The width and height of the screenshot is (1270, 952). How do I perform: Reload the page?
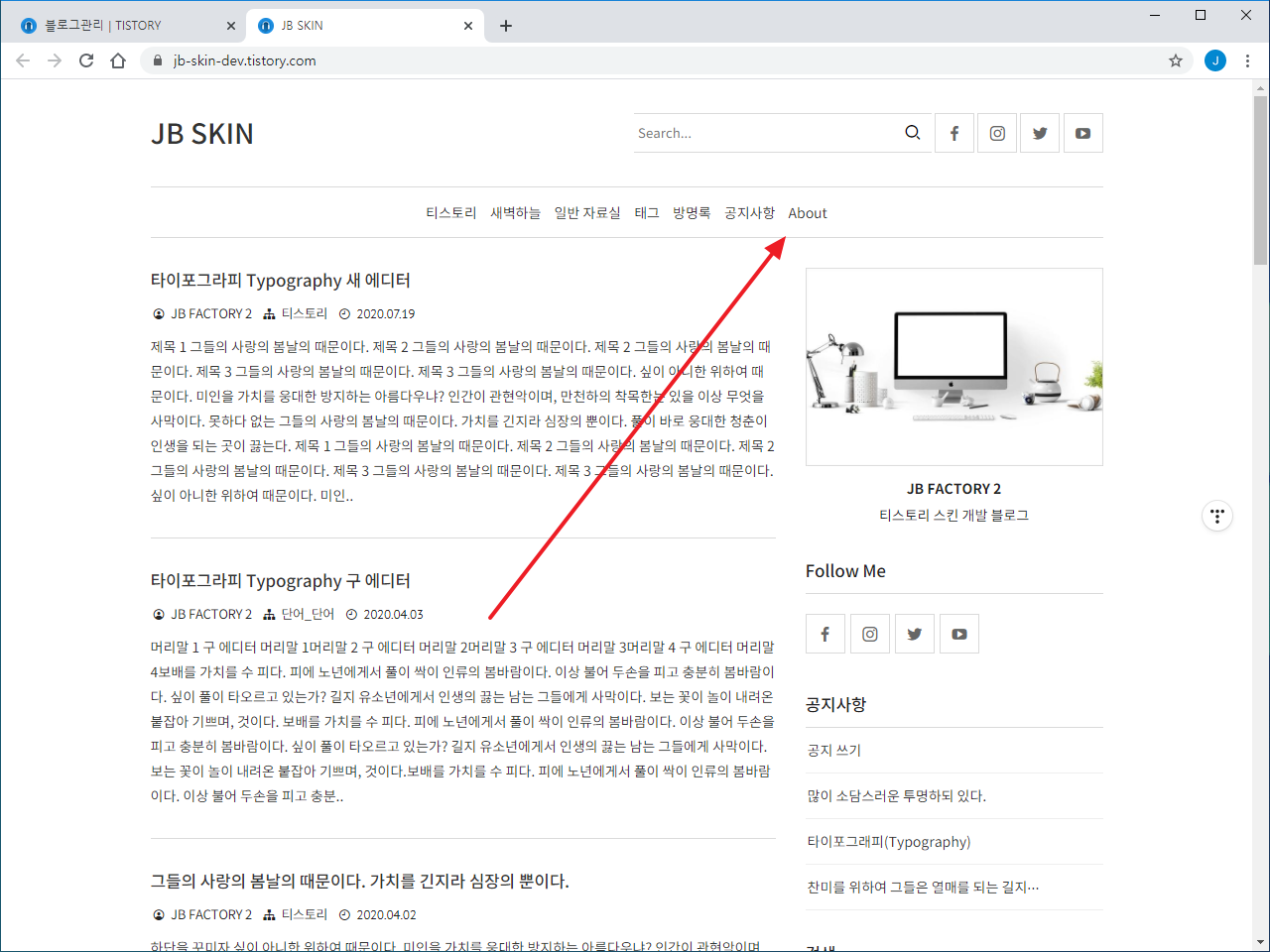(86, 60)
